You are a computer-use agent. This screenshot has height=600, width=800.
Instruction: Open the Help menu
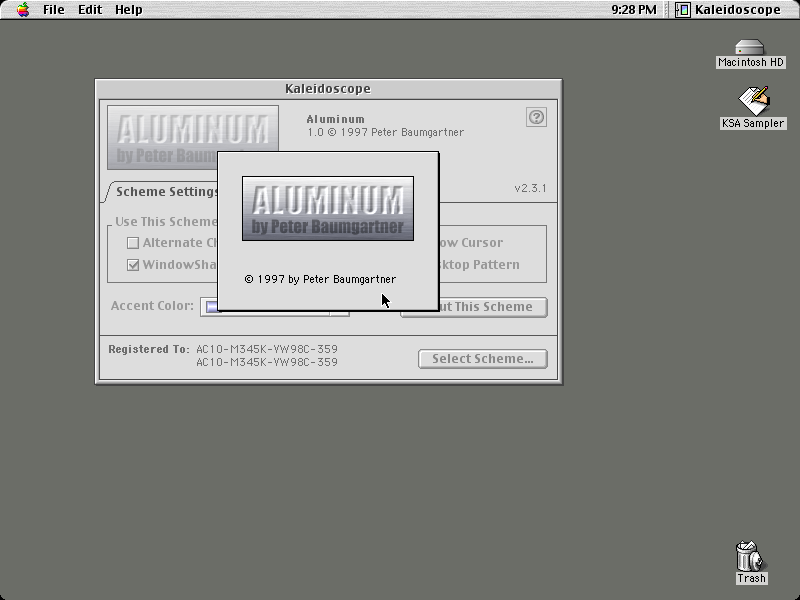tap(129, 10)
